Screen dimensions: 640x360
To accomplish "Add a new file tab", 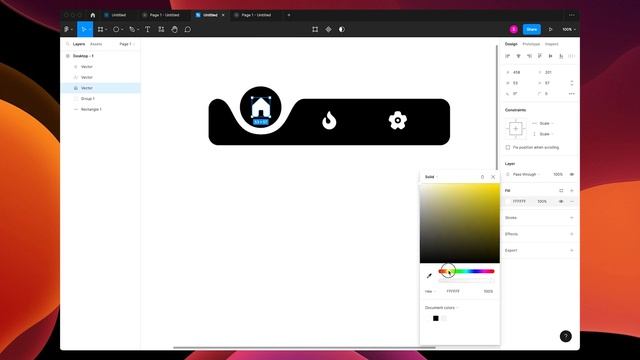I will [x=289, y=15].
